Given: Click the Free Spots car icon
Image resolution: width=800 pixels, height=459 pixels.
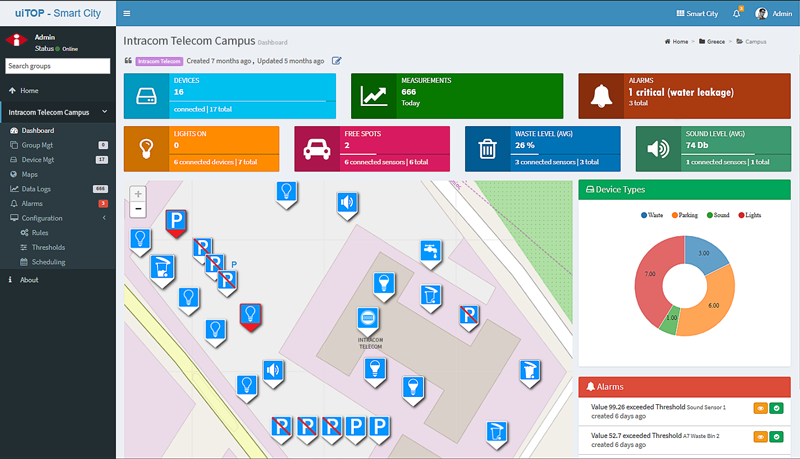Looking at the screenshot, I should pyautogui.click(x=317, y=149).
